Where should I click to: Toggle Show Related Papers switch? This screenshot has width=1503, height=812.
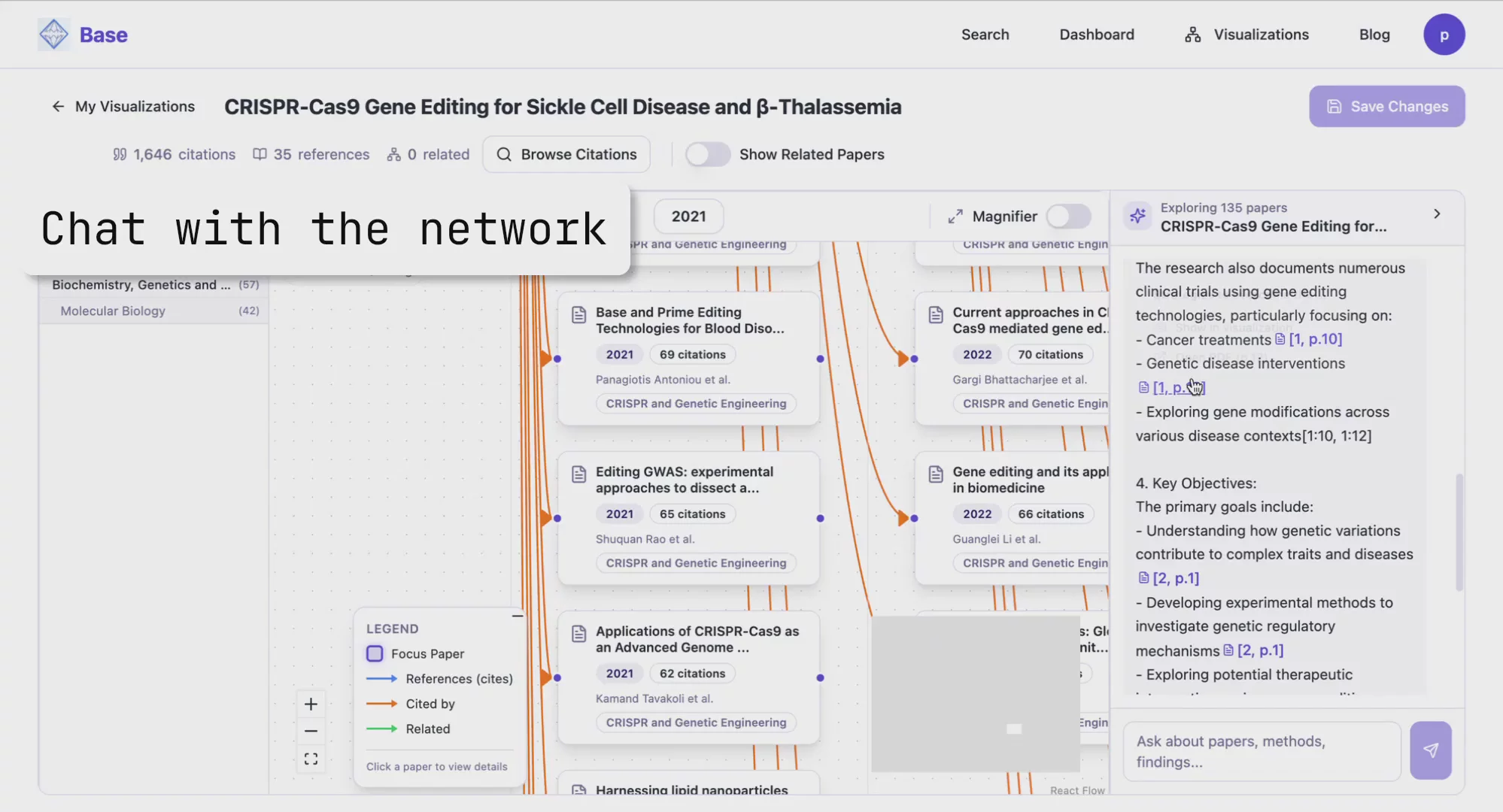pos(707,154)
